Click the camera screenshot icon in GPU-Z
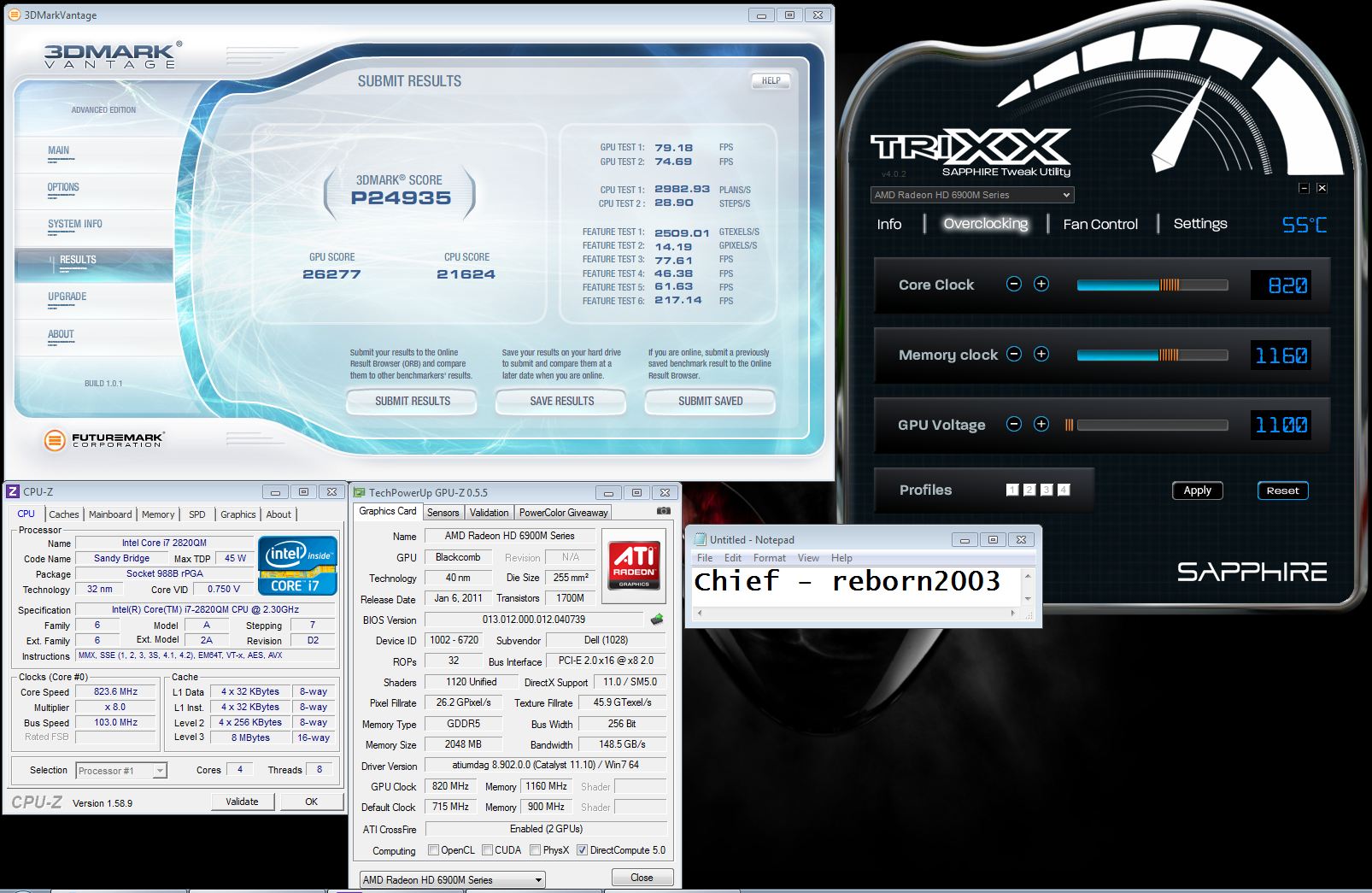This screenshot has height=893, width=1372. pos(663,511)
